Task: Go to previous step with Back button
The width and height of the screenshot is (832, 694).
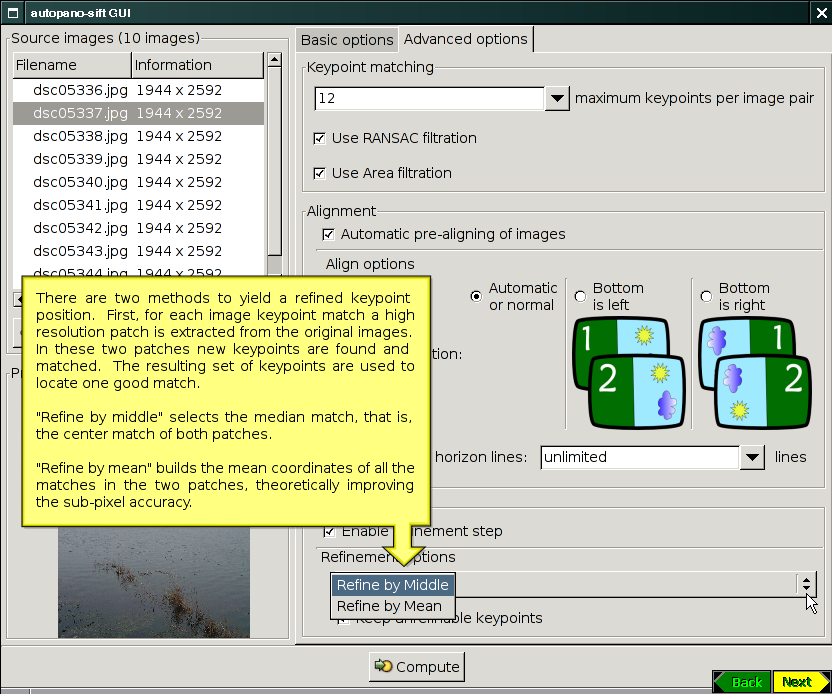Action: [x=743, y=682]
